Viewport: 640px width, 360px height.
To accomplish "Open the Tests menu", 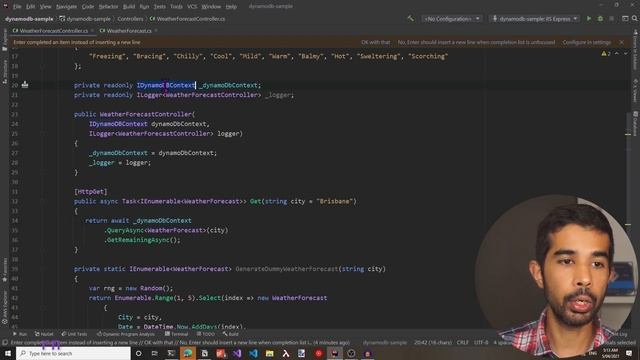I will 160,7.
